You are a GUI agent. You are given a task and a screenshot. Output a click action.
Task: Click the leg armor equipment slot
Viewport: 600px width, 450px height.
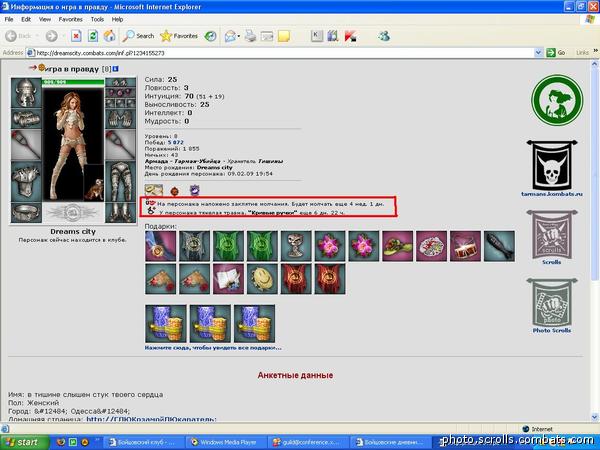click(x=120, y=181)
